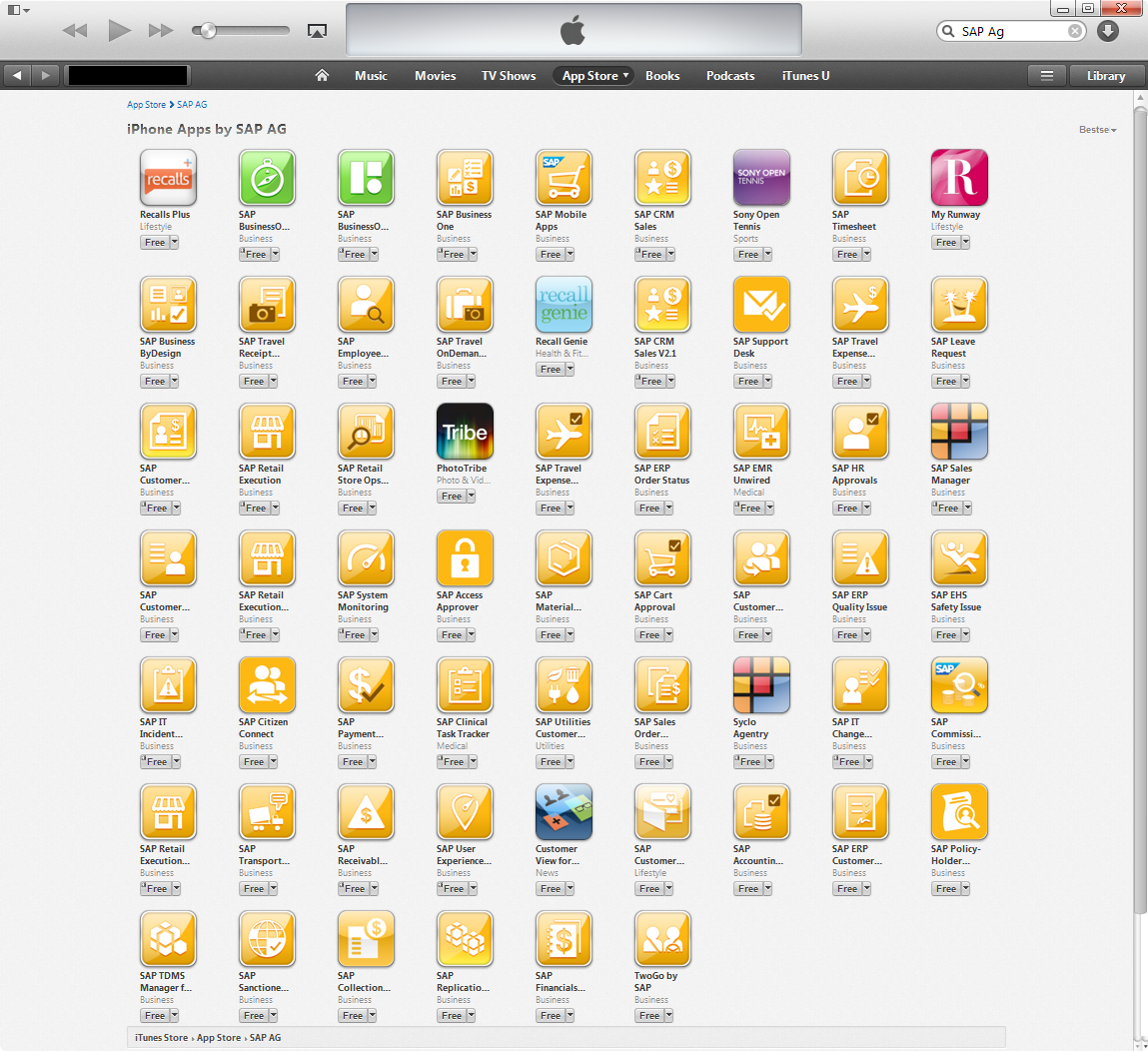1148x1051 pixels.
Task: Expand the Free dropdown arrow for PhotoTribe
Action: pos(472,497)
